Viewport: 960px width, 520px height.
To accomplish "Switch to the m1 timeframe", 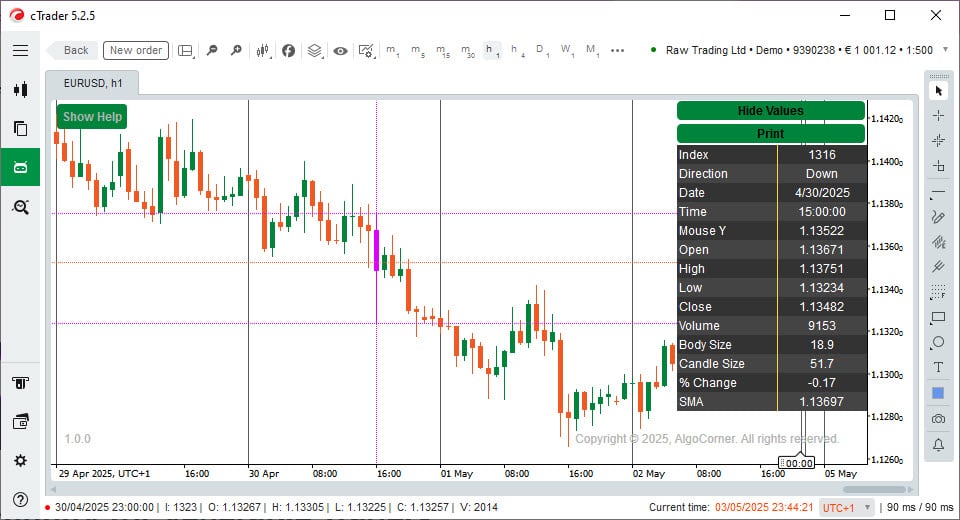I will click(392, 51).
